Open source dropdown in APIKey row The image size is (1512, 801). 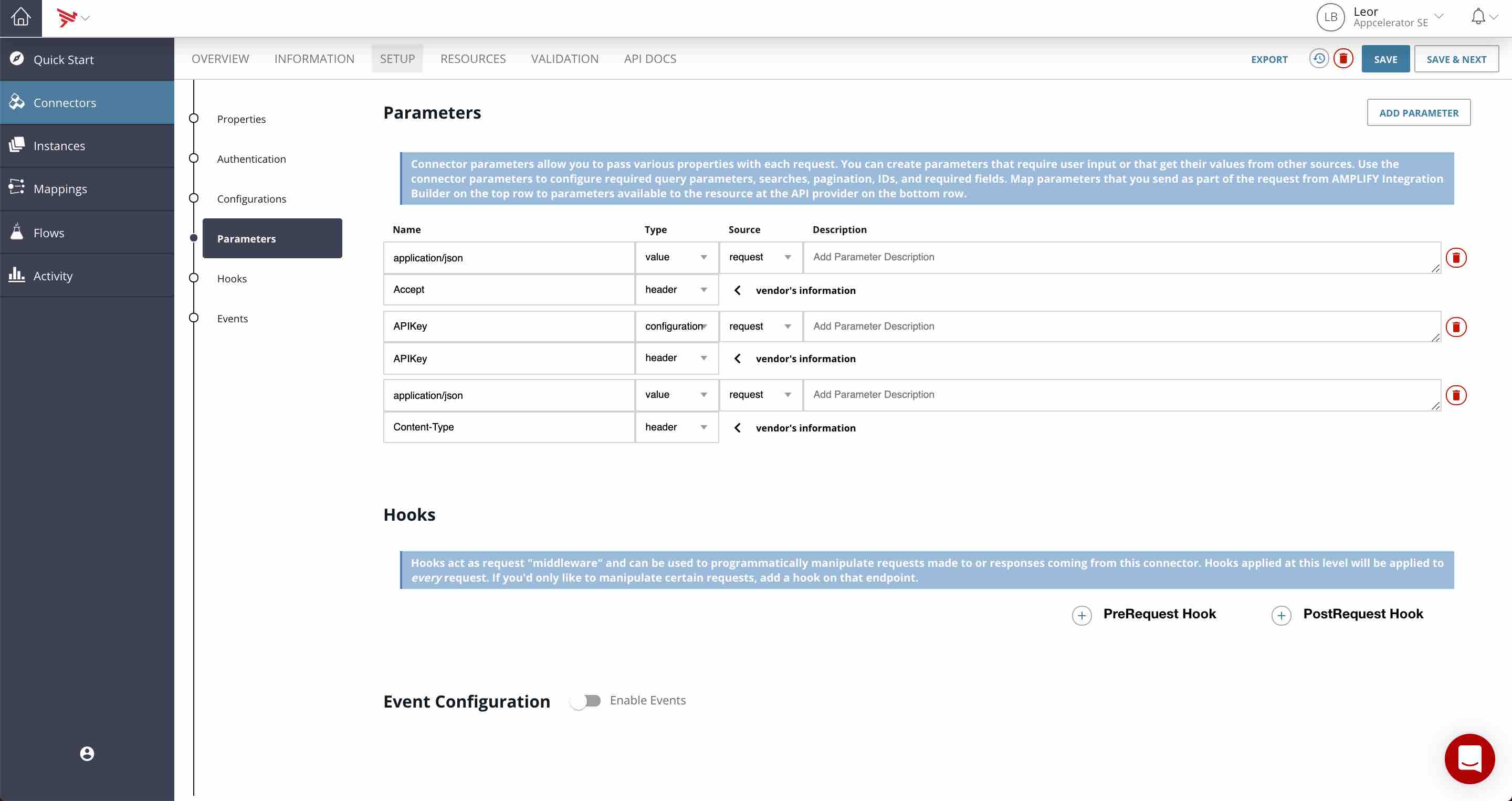point(761,326)
